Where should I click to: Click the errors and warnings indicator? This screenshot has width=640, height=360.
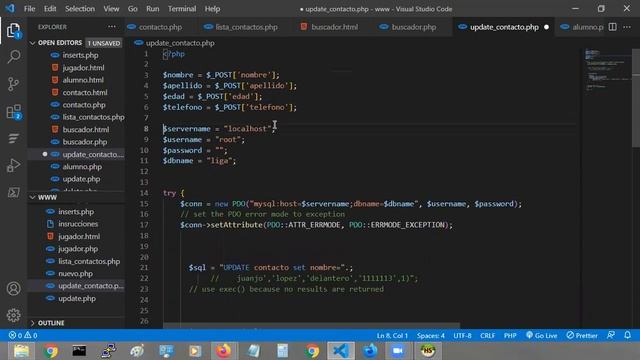click(23, 335)
